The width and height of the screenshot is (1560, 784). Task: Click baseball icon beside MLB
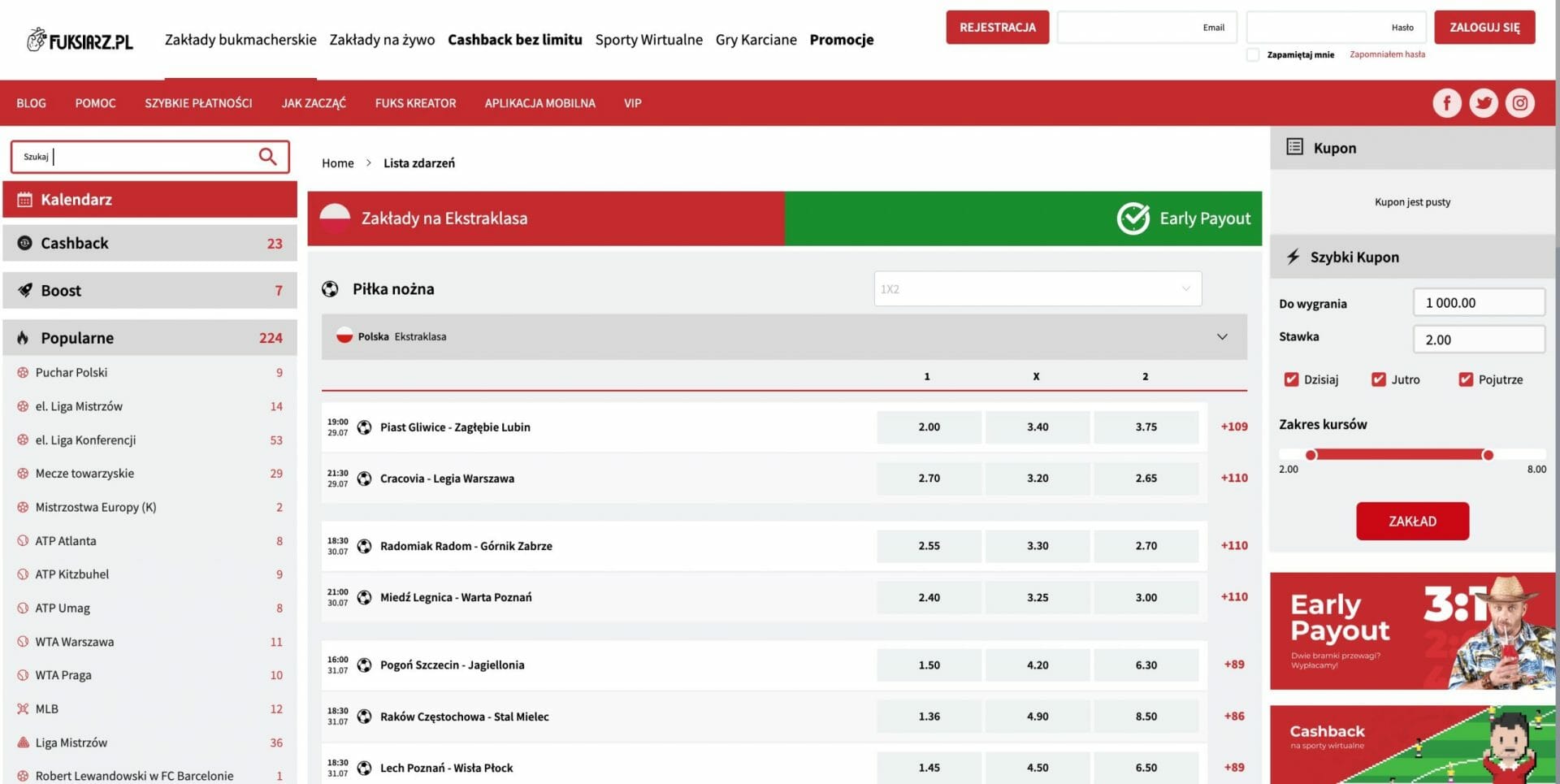tap(23, 709)
